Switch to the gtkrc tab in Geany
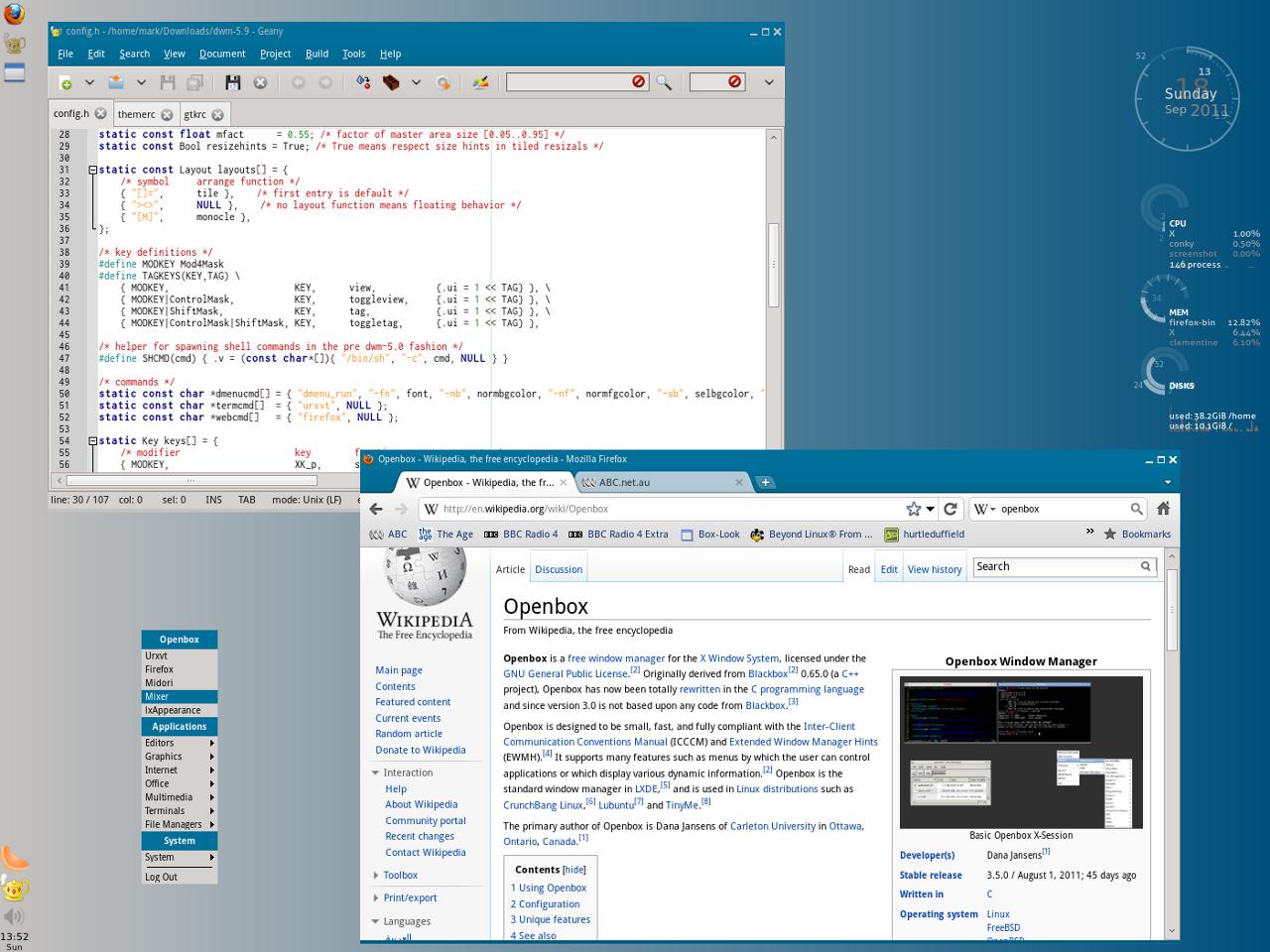 194,114
